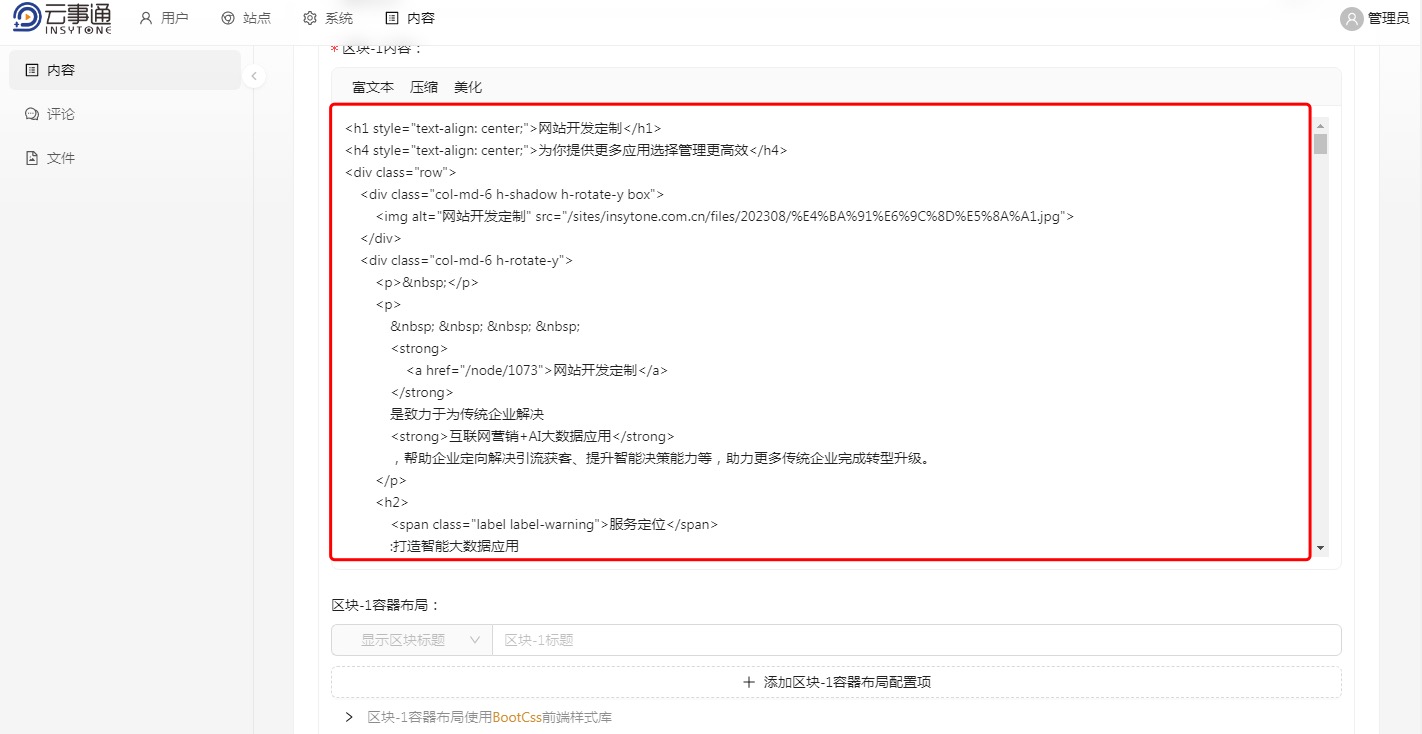1422x734 pixels.
Task: Click the 云事通 INSYTONE logo
Action: click(62, 17)
